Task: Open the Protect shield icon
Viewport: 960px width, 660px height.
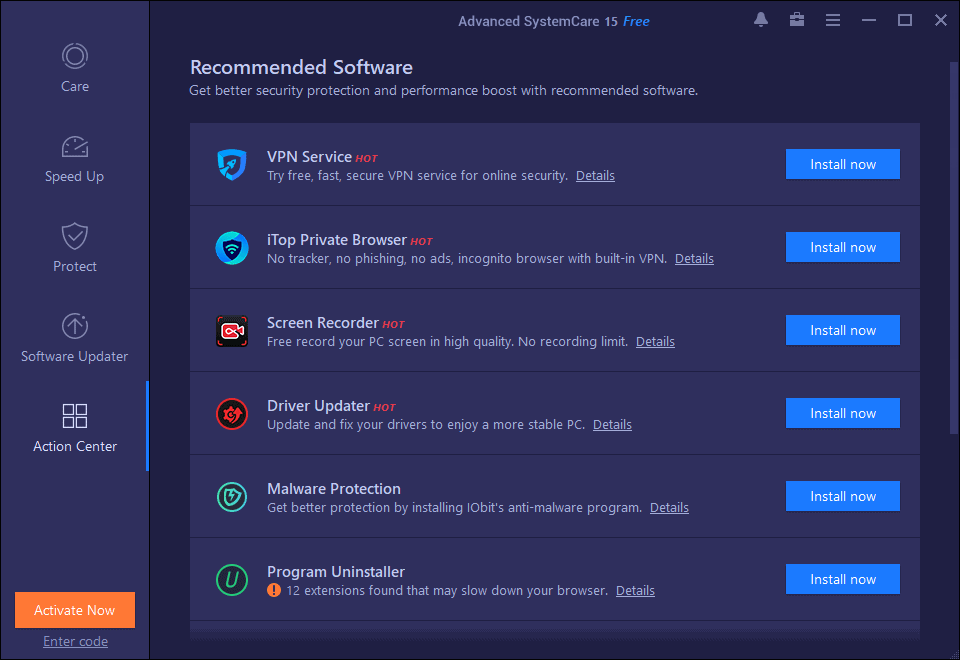Action: (75, 236)
